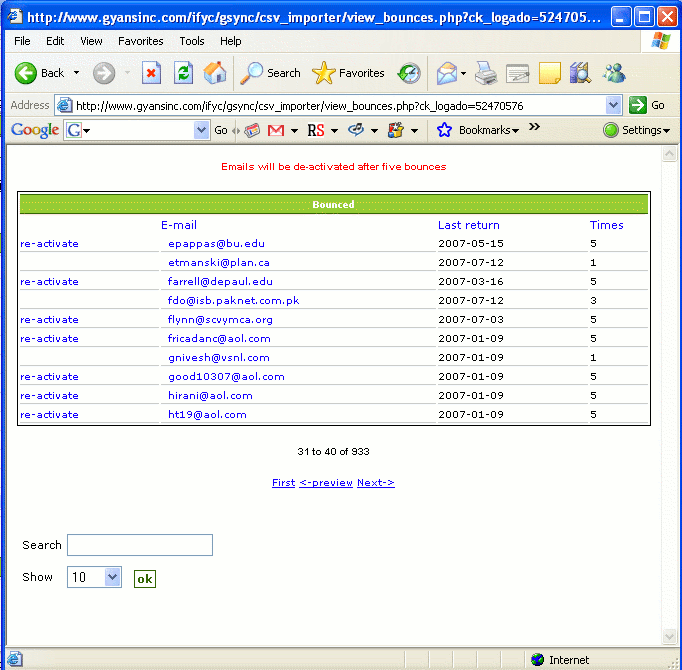Expand the Google Settings dropdown
This screenshot has height=670, width=682.
coord(636,130)
